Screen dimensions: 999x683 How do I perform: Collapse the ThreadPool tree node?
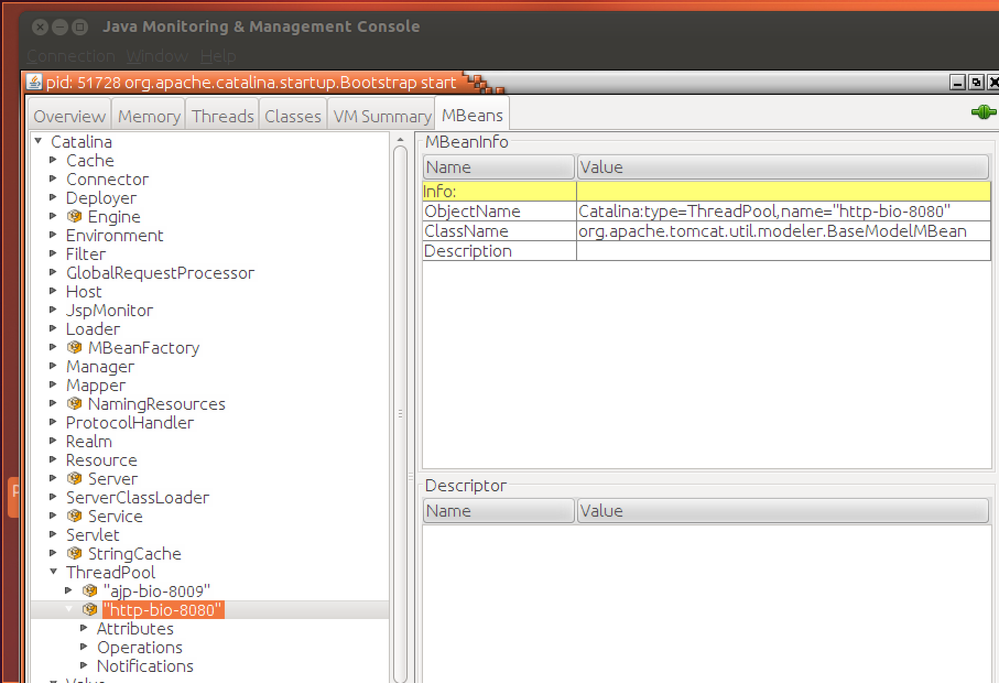pos(53,572)
